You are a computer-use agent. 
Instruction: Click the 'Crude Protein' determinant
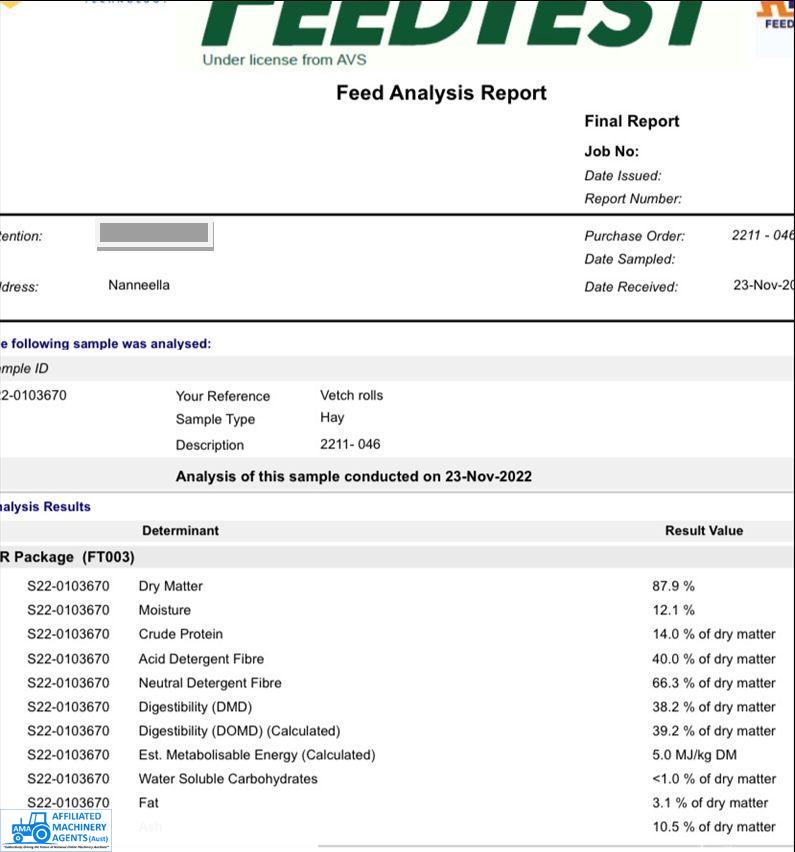pos(180,634)
